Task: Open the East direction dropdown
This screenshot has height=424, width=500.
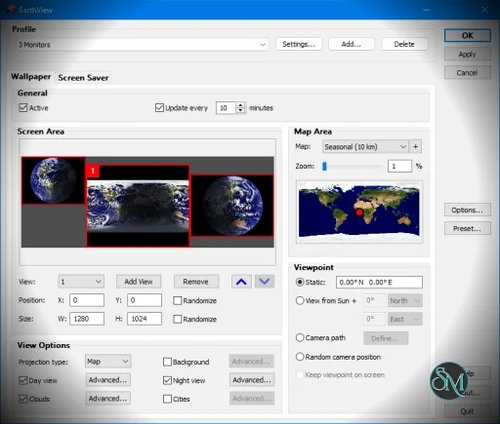Action: tap(405, 319)
